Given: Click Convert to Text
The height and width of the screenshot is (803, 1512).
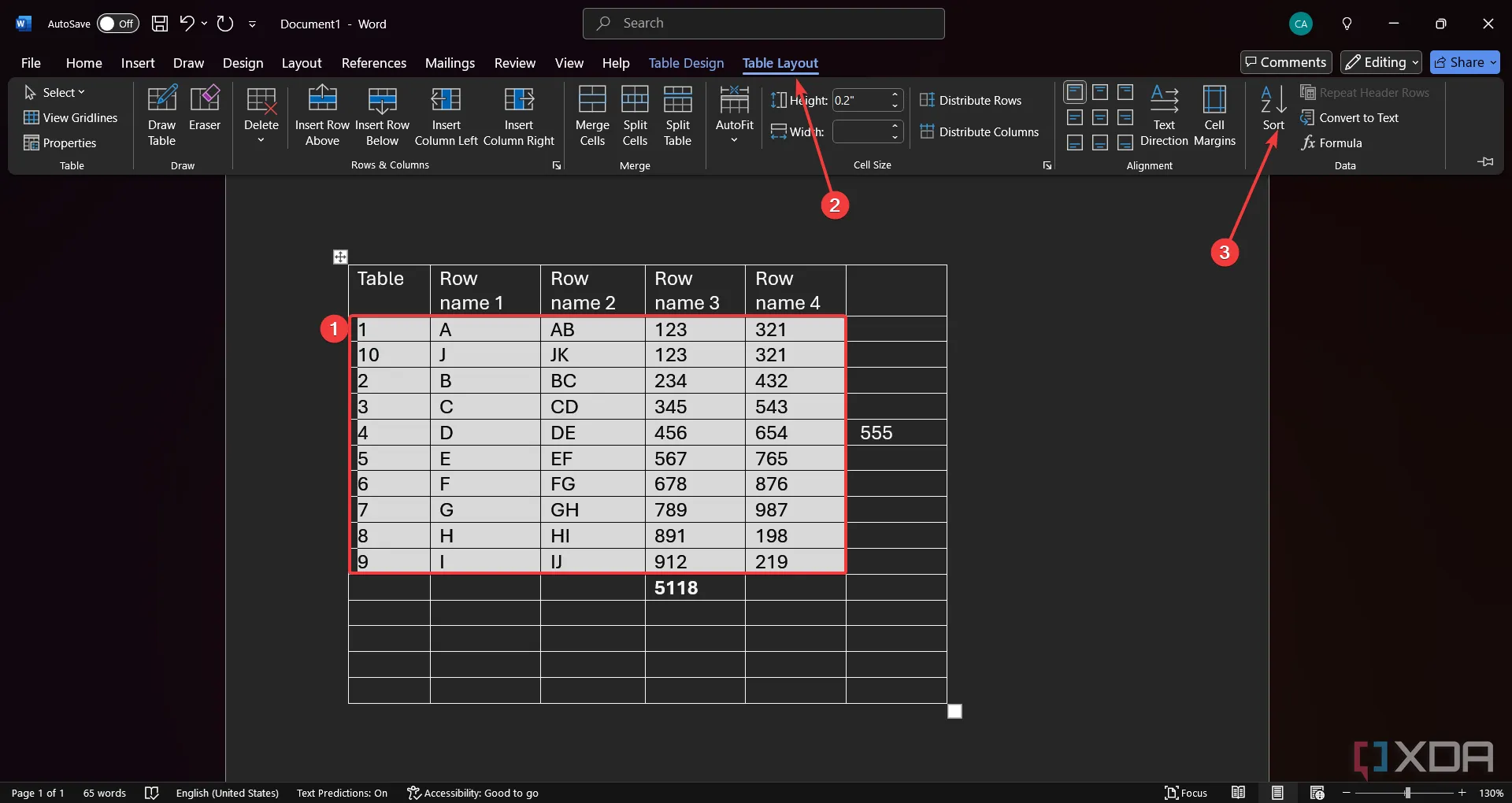Looking at the screenshot, I should 1349,117.
